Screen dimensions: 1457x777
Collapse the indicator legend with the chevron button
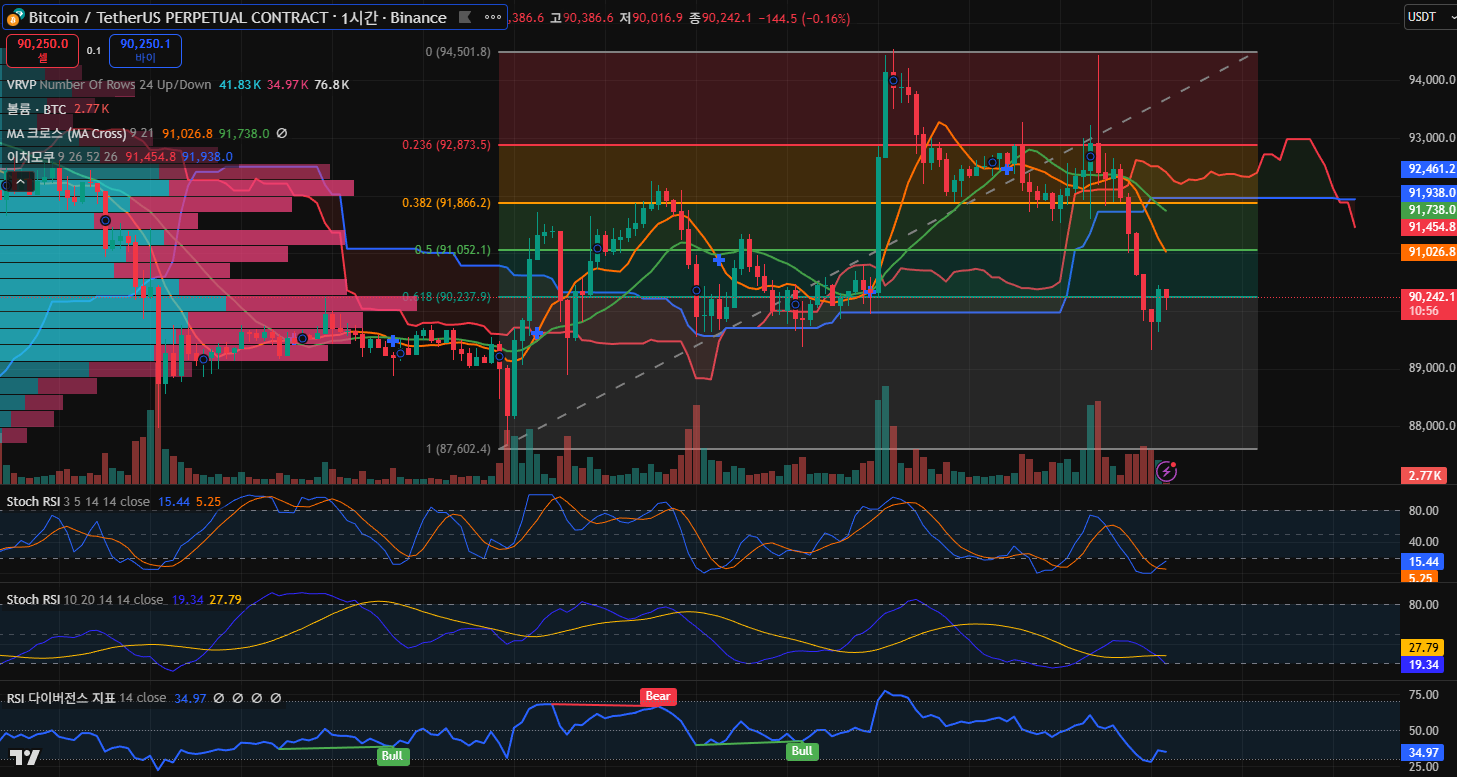(21, 181)
